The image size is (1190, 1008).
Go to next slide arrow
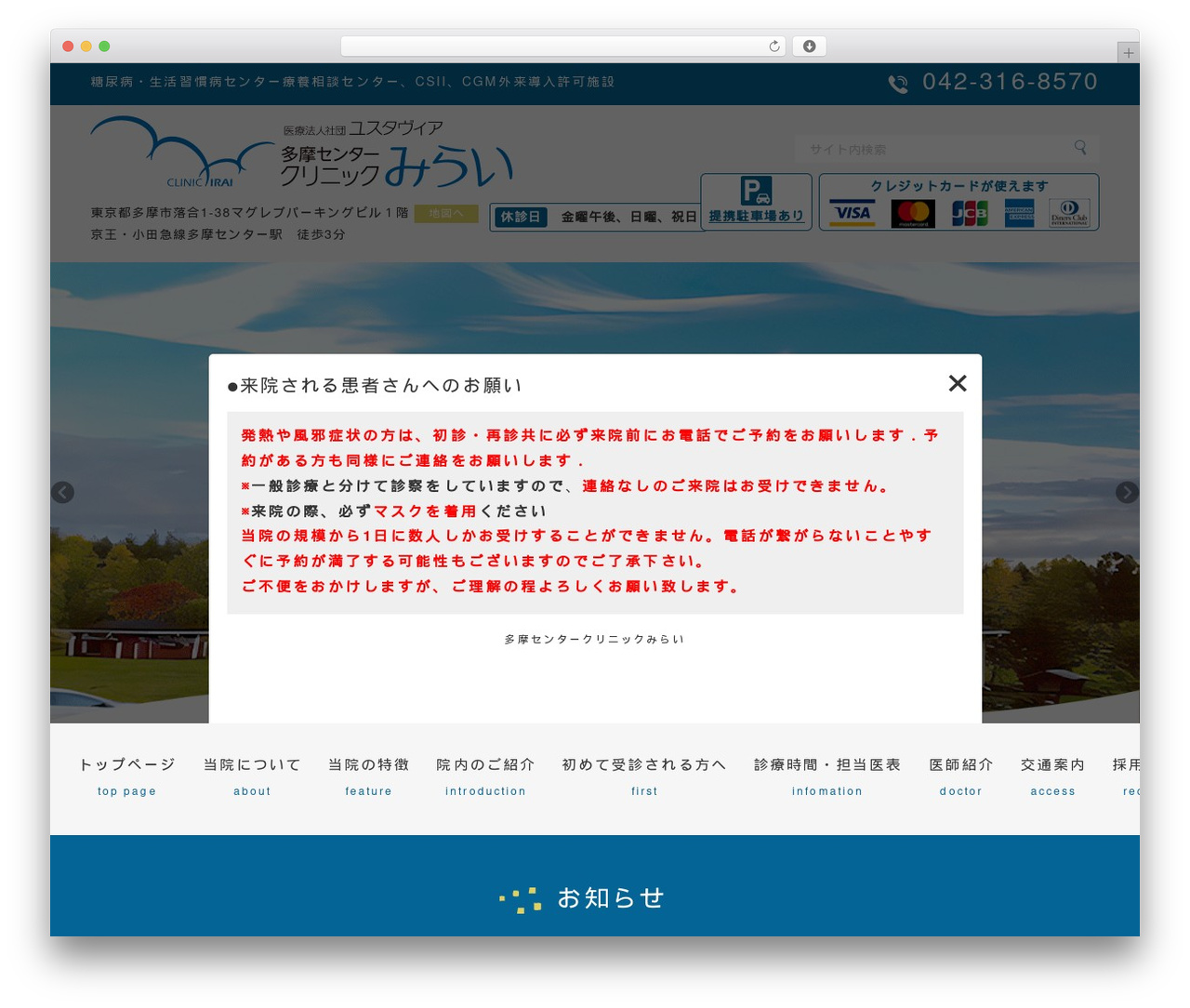pos(1127,492)
